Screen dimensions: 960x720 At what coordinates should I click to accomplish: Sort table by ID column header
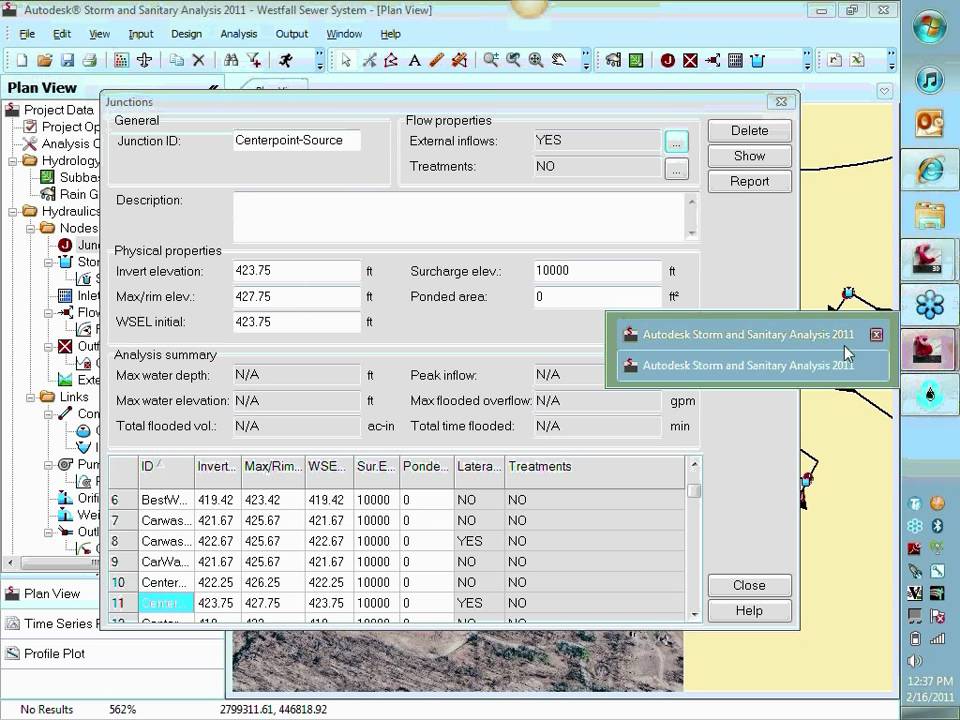point(166,471)
